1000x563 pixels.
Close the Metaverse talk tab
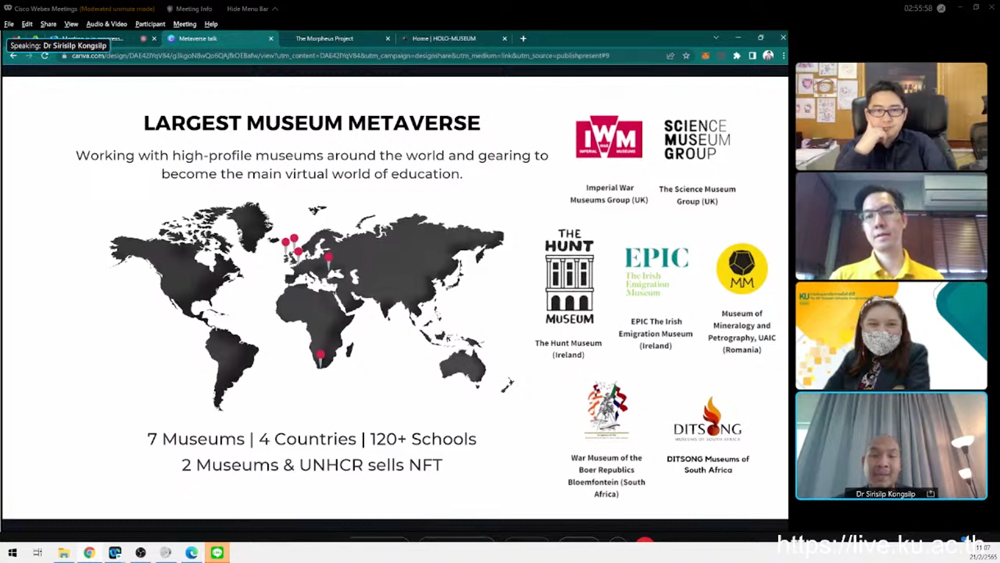271,38
